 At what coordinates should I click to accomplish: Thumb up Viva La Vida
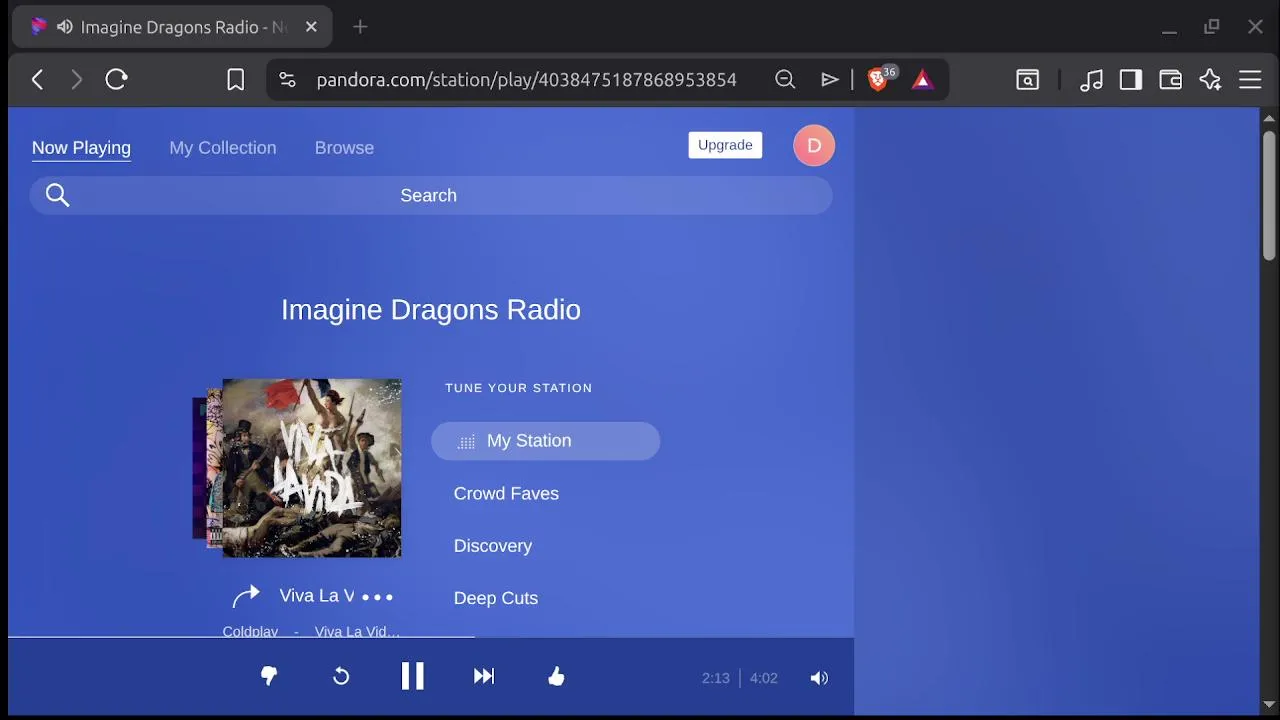[x=556, y=677]
